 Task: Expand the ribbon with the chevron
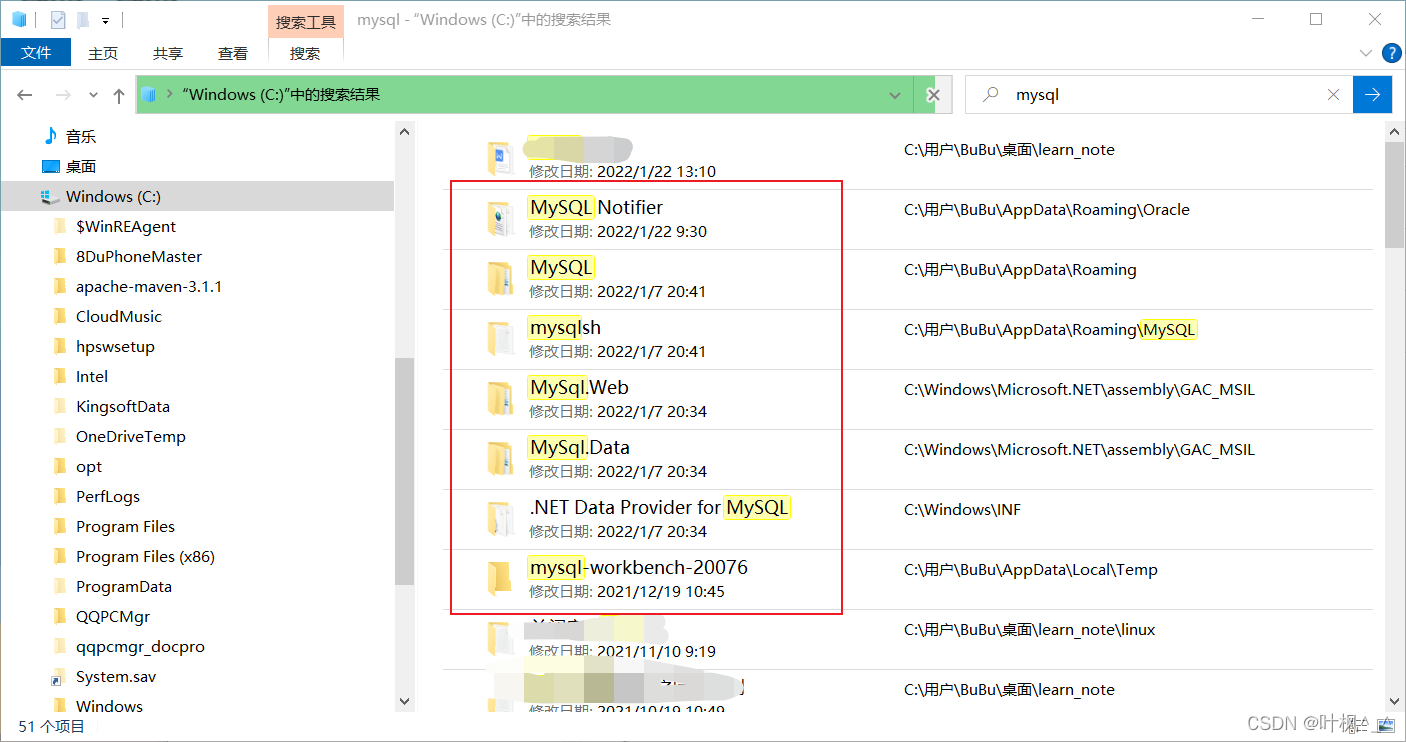(1366, 53)
